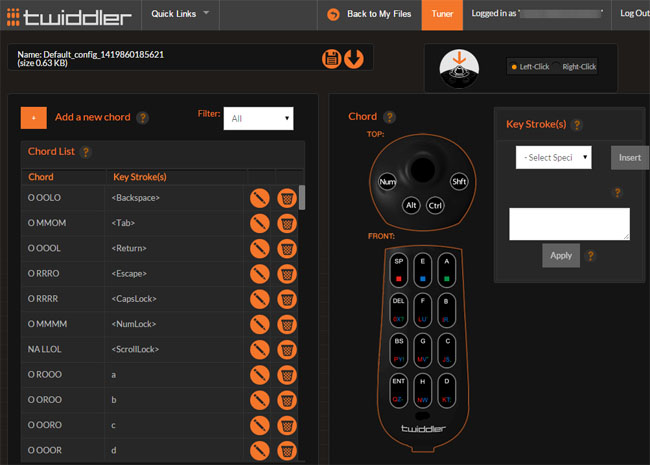Viewport: 650px width, 465px height.
Task: Open the Key Stroke(s) help icon
Action: [x=577, y=125]
